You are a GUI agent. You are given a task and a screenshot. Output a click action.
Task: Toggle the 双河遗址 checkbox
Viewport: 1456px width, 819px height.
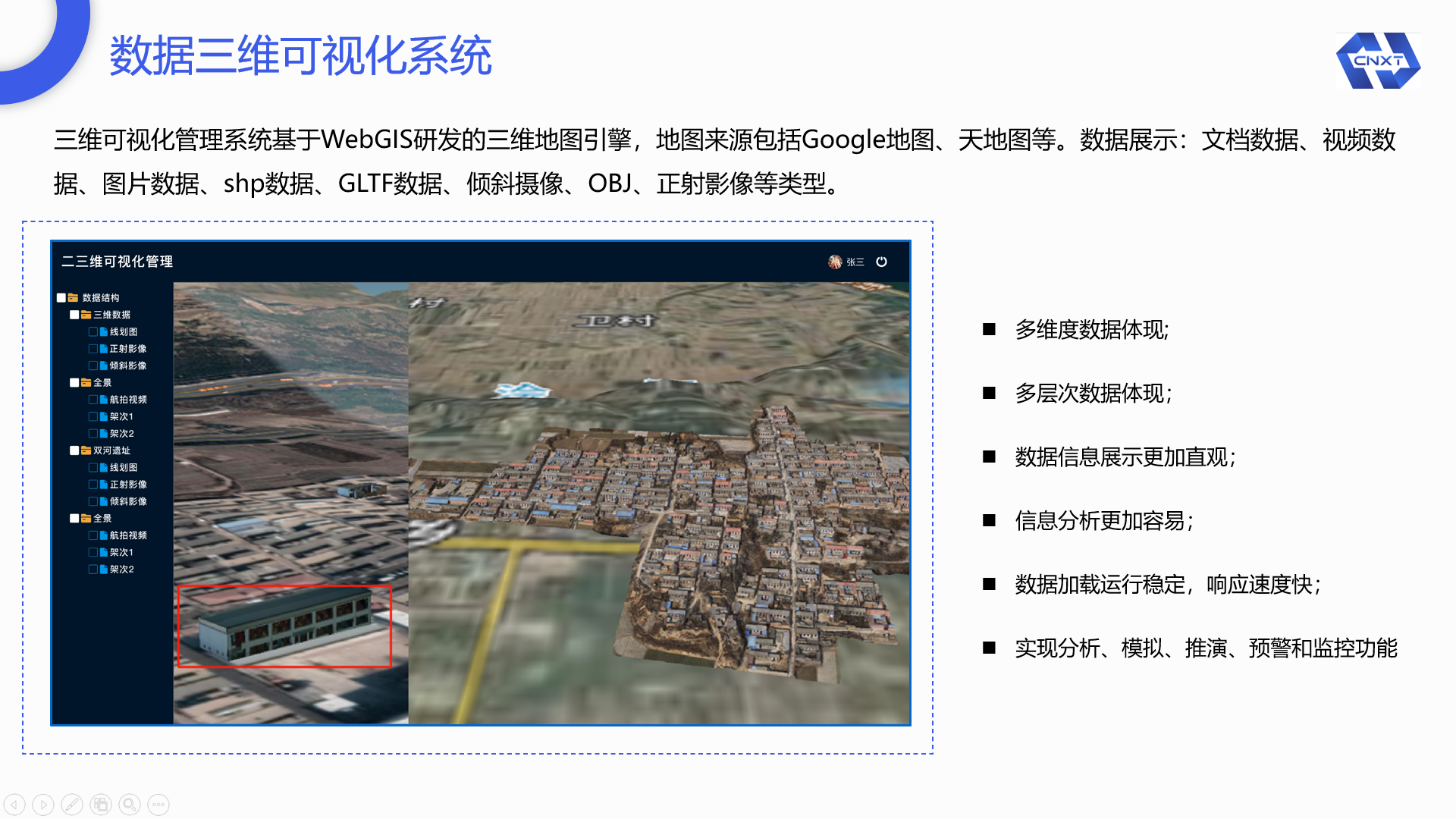[x=74, y=450]
